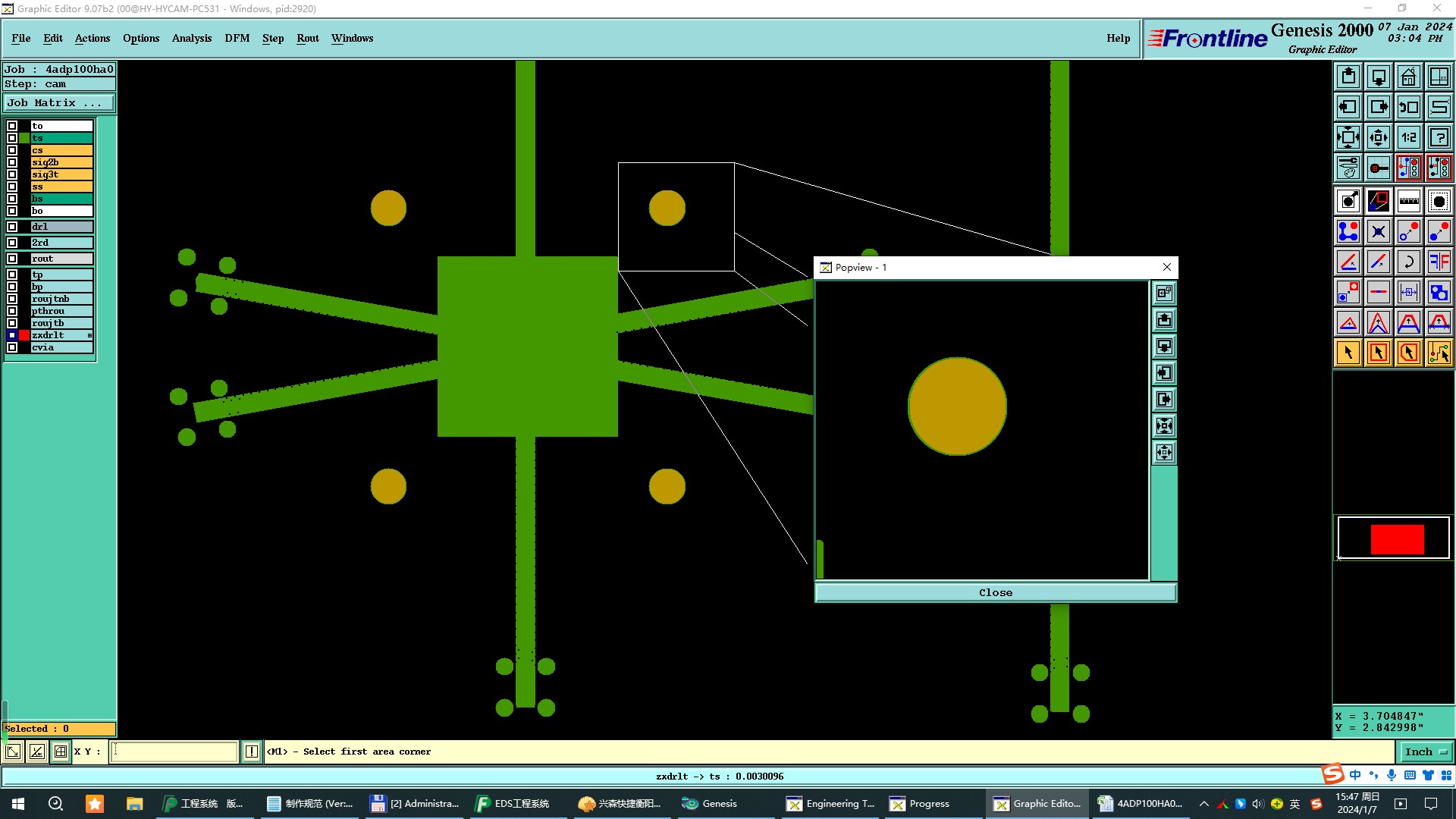The image size is (1456, 819).
Task: Click the red zxdrlt layer color swatch
Action: click(x=24, y=335)
